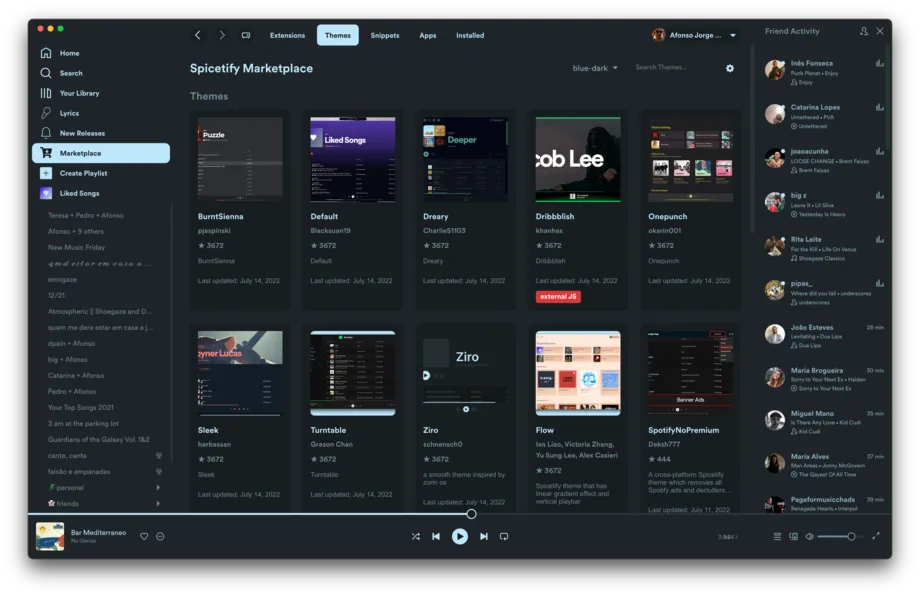Click the friend activity people icon

[x=863, y=31]
